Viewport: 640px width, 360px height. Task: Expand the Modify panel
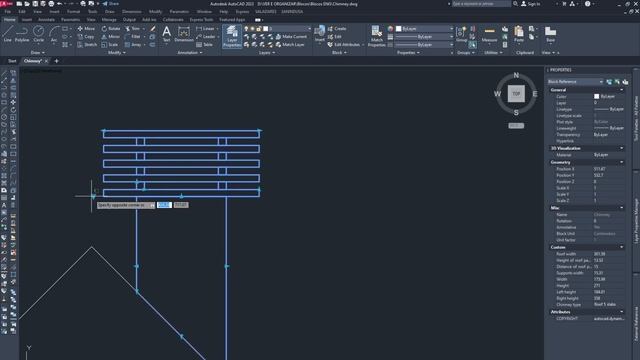point(117,53)
